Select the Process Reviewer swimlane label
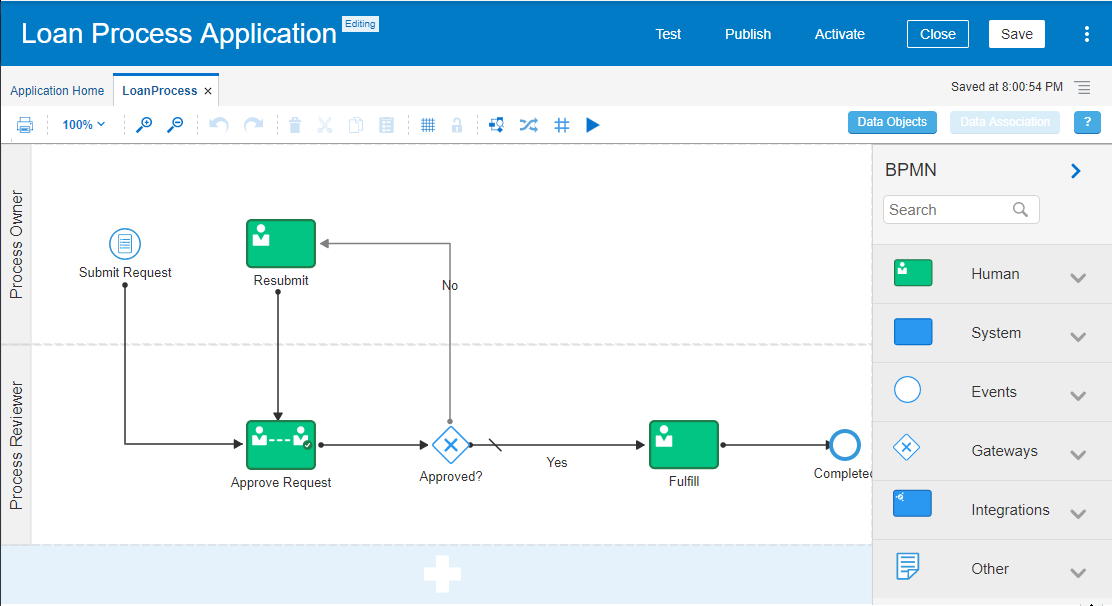 click(x=16, y=445)
